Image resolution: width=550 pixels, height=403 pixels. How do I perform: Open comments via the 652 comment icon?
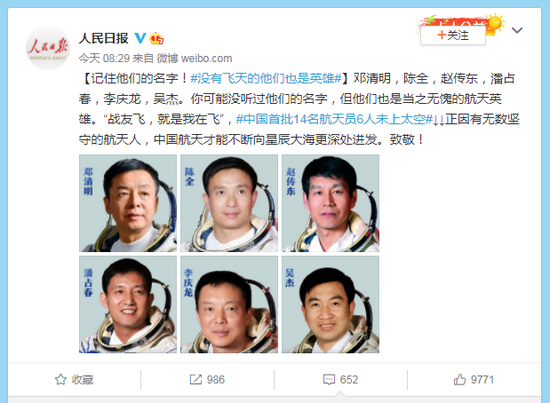[x=340, y=380]
